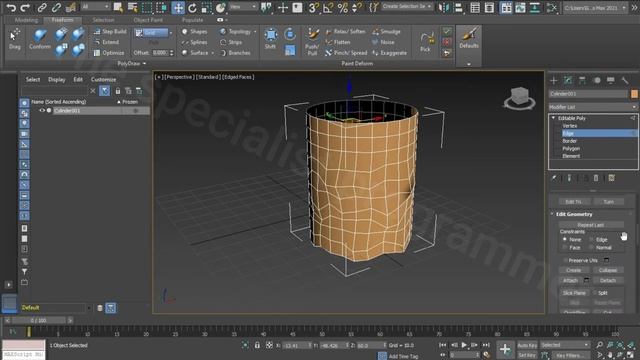Click the orange object color swatch
The height and width of the screenshot is (360, 640).
(x=634, y=94)
